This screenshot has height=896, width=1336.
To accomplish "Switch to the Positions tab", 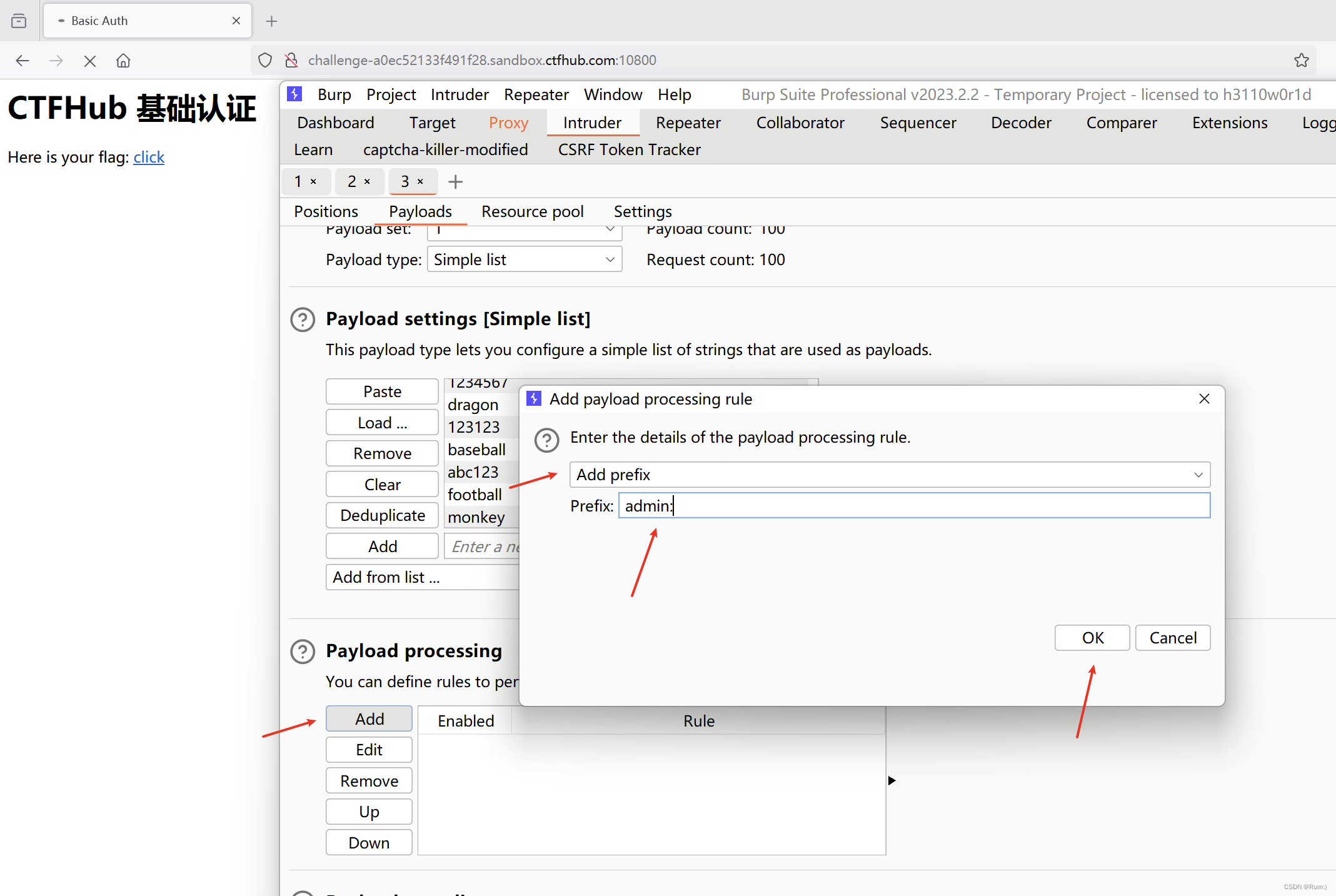I will 326,212.
